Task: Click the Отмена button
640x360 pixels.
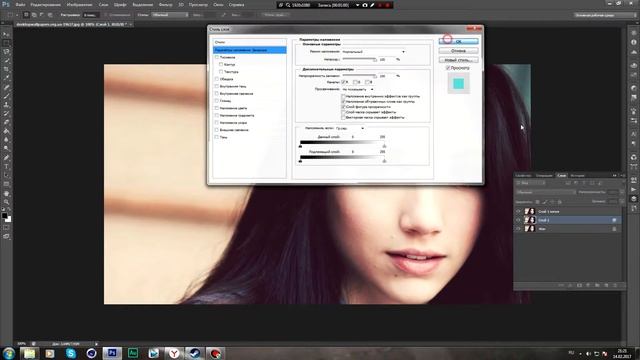Action: pos(458,51)
